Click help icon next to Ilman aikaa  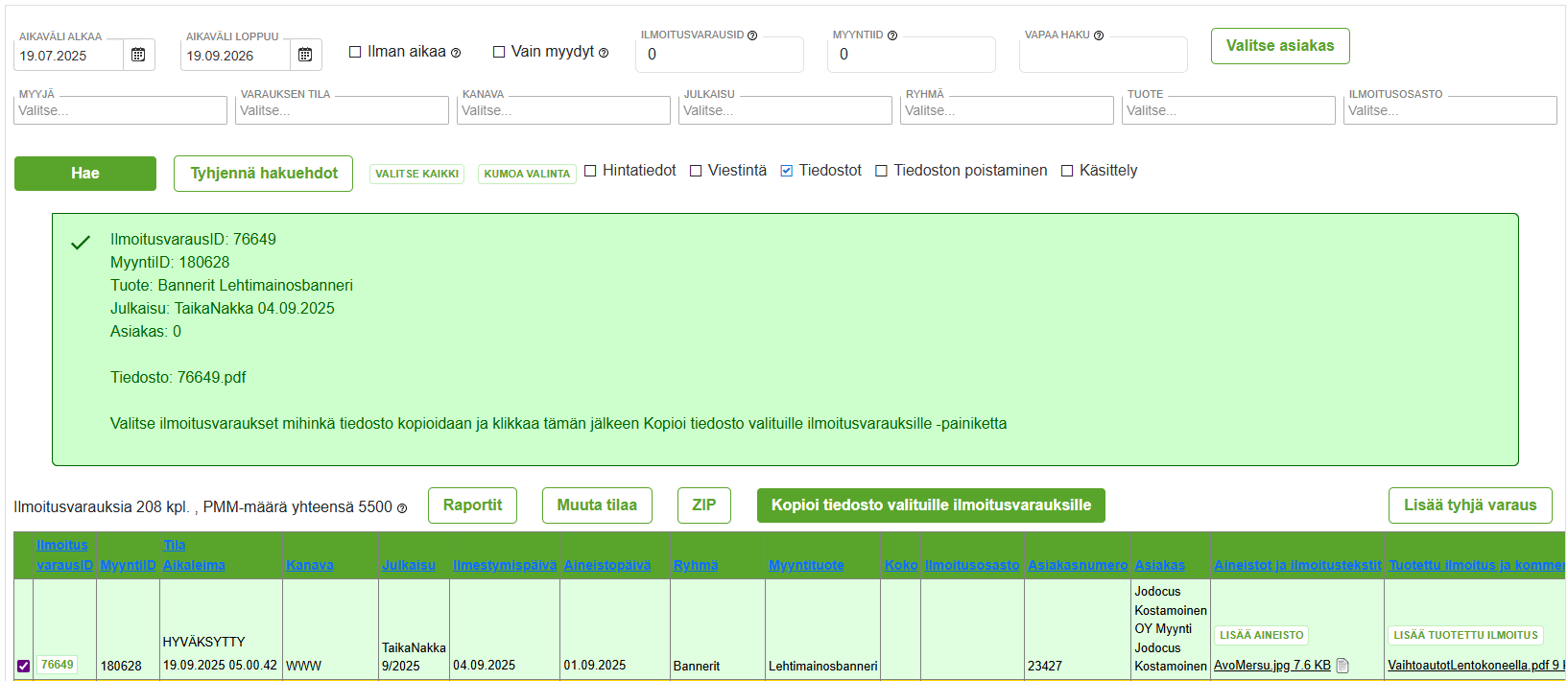(x=456, y=53)
